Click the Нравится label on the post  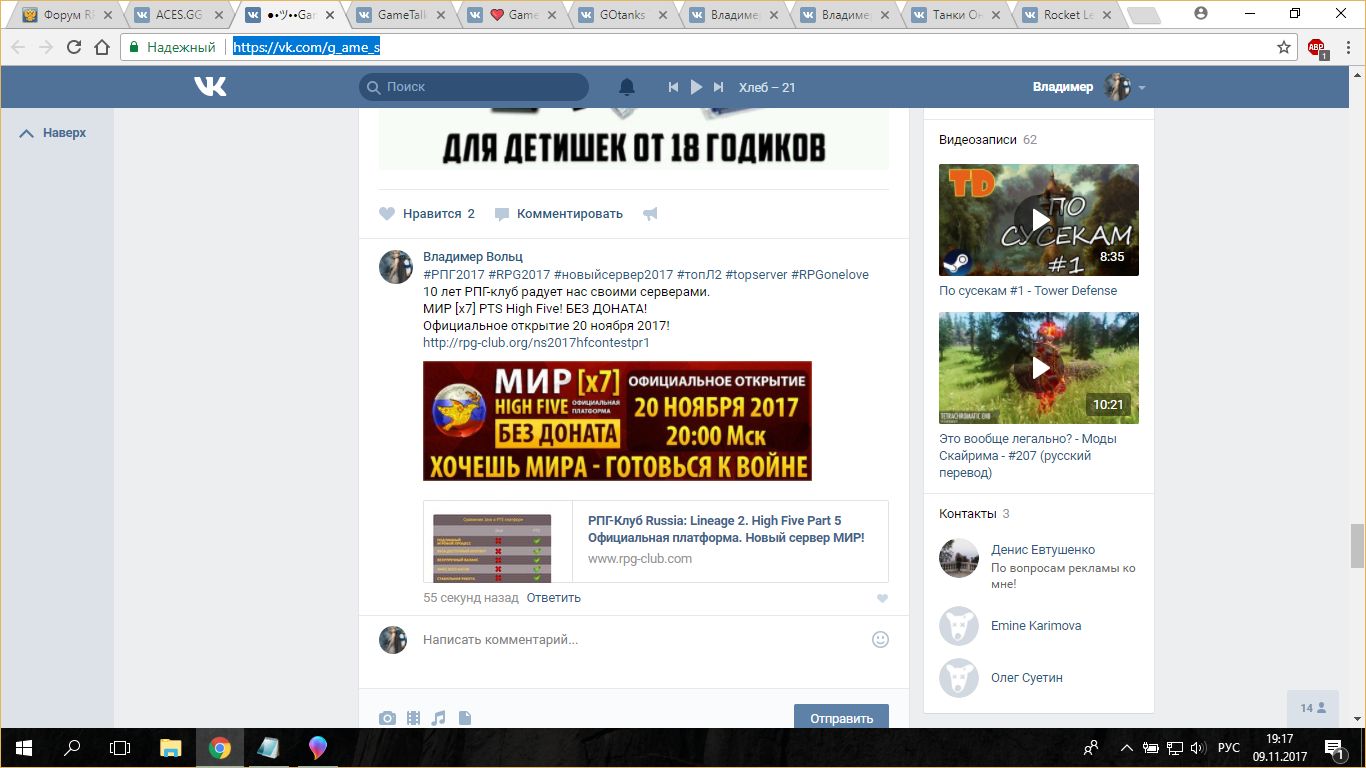tap(432, 214)
